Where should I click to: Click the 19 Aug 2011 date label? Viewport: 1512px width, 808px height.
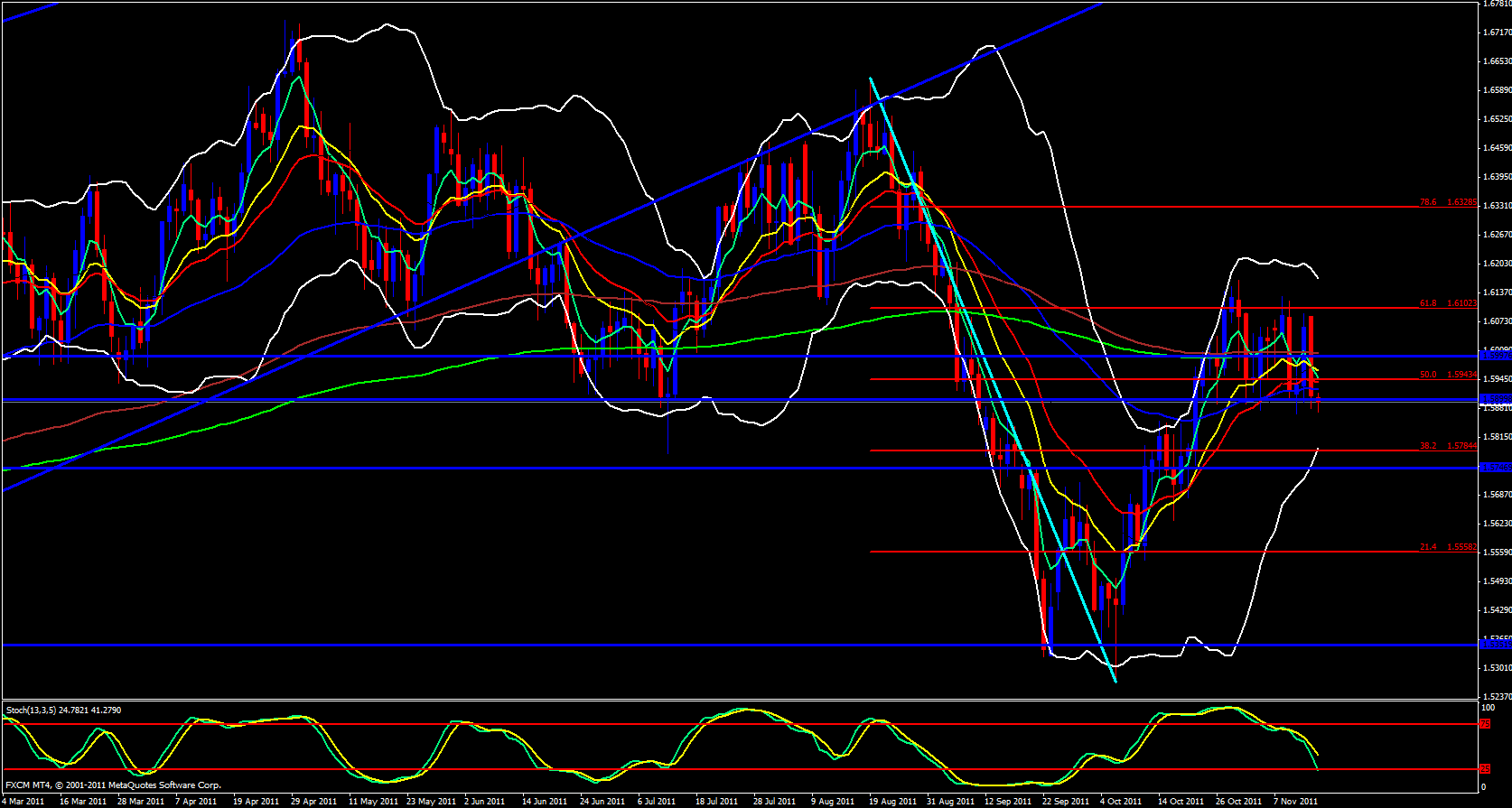tap(891, 801)
